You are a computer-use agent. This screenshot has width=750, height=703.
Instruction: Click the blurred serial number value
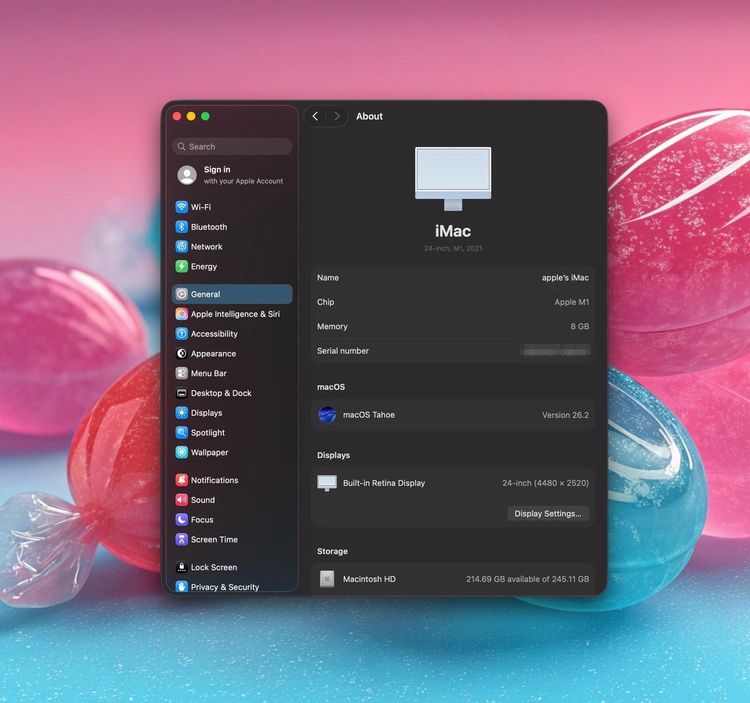tap(556, 351)
